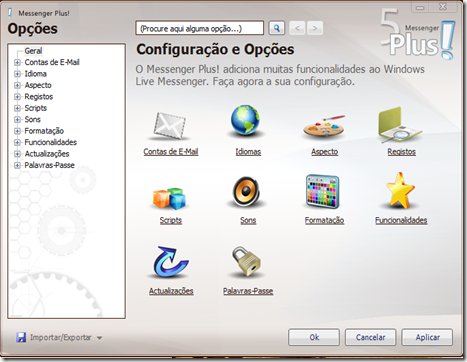Viewport: 467px width, 362px height.
Task: Click the Cancelar button
Action: (x=370, y=337)
